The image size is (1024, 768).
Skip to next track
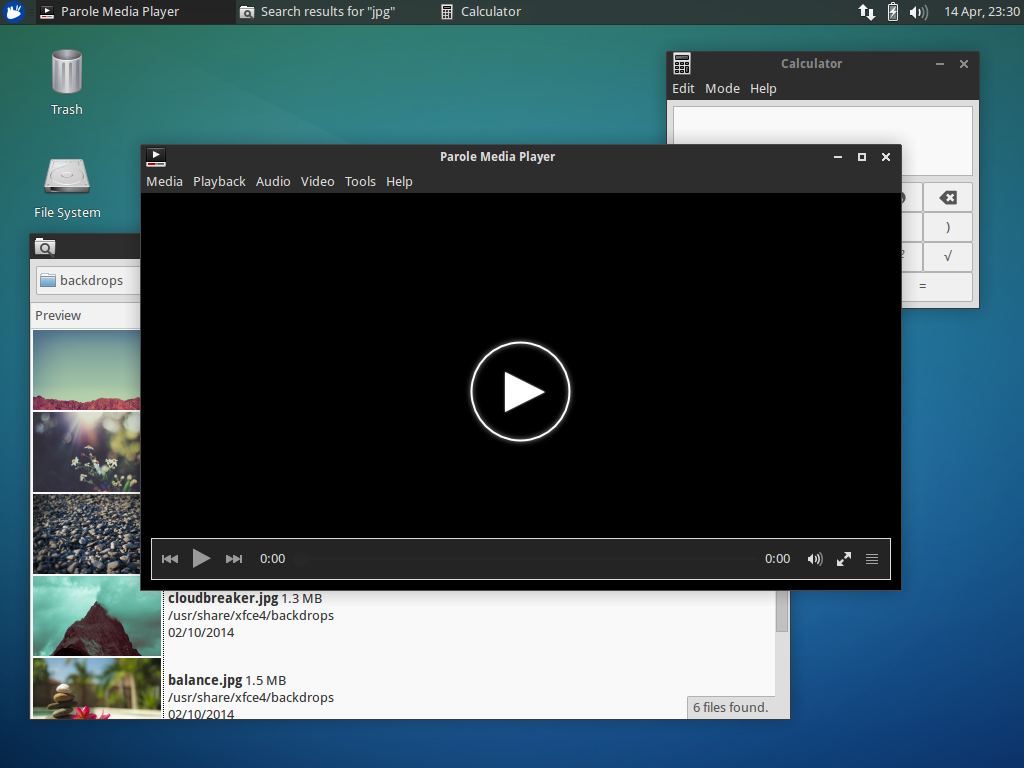click(x=234, y=559)
